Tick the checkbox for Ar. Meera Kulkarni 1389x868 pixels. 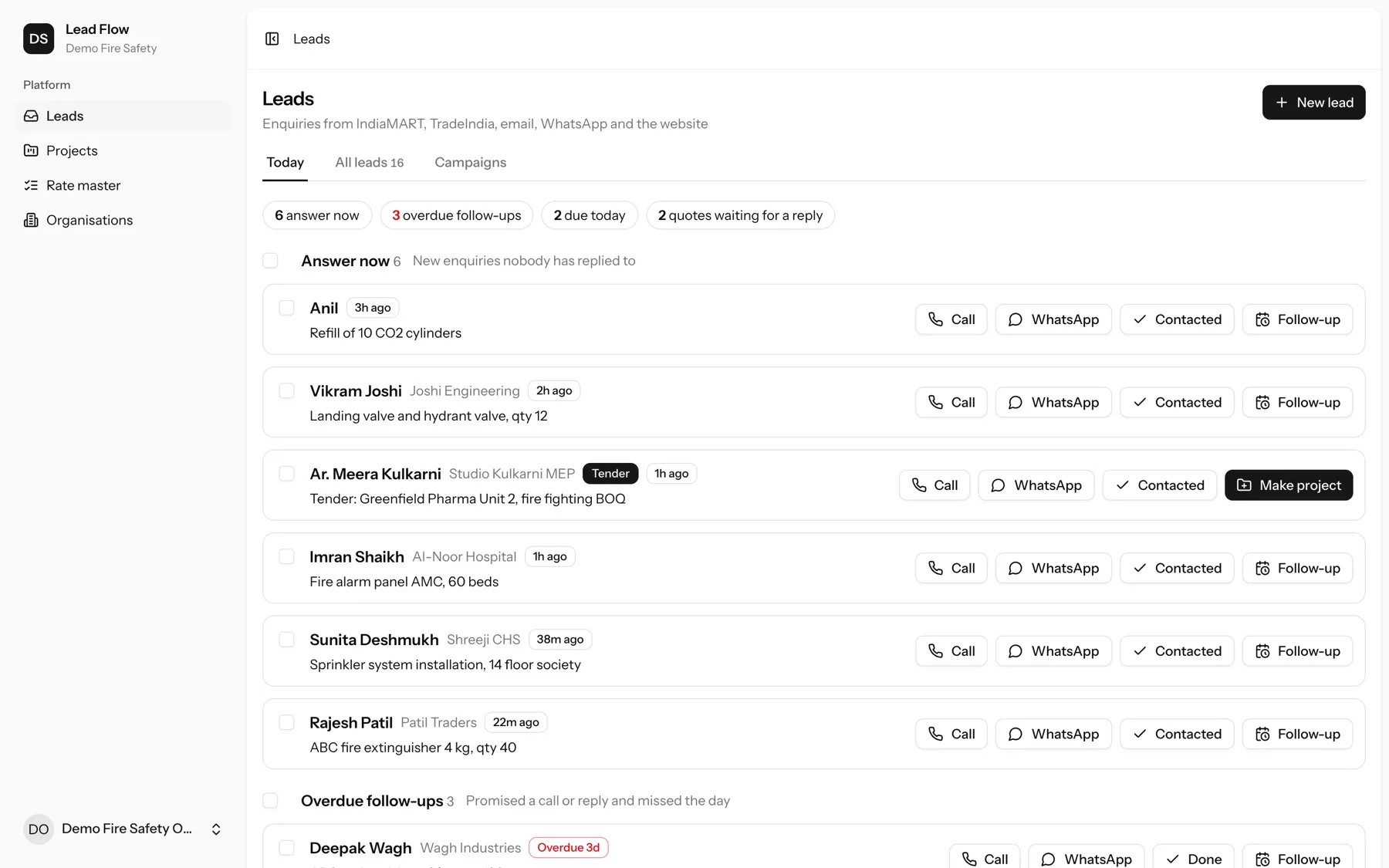pyautogui.click(x=286, y=474)
